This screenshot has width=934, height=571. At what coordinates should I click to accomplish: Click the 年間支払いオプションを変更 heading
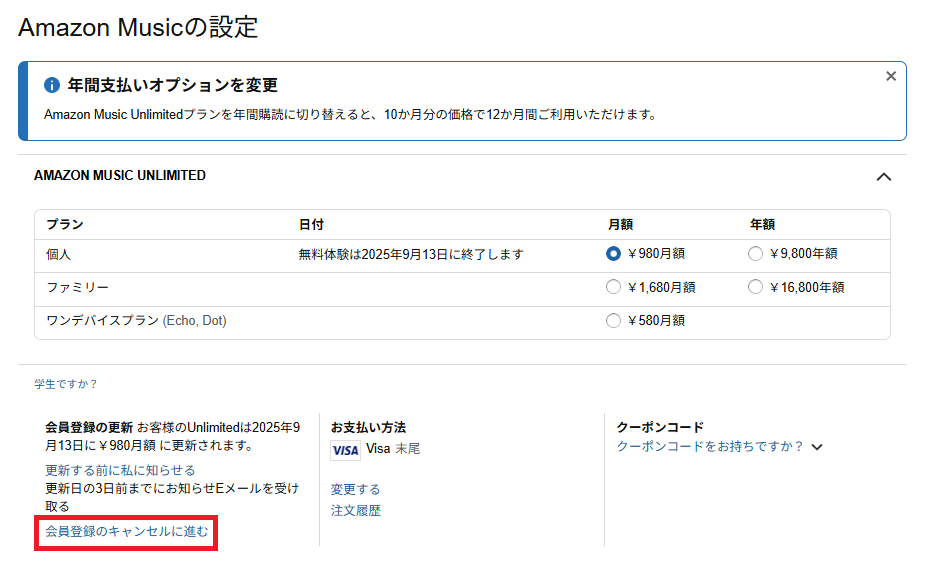point(173,85)
